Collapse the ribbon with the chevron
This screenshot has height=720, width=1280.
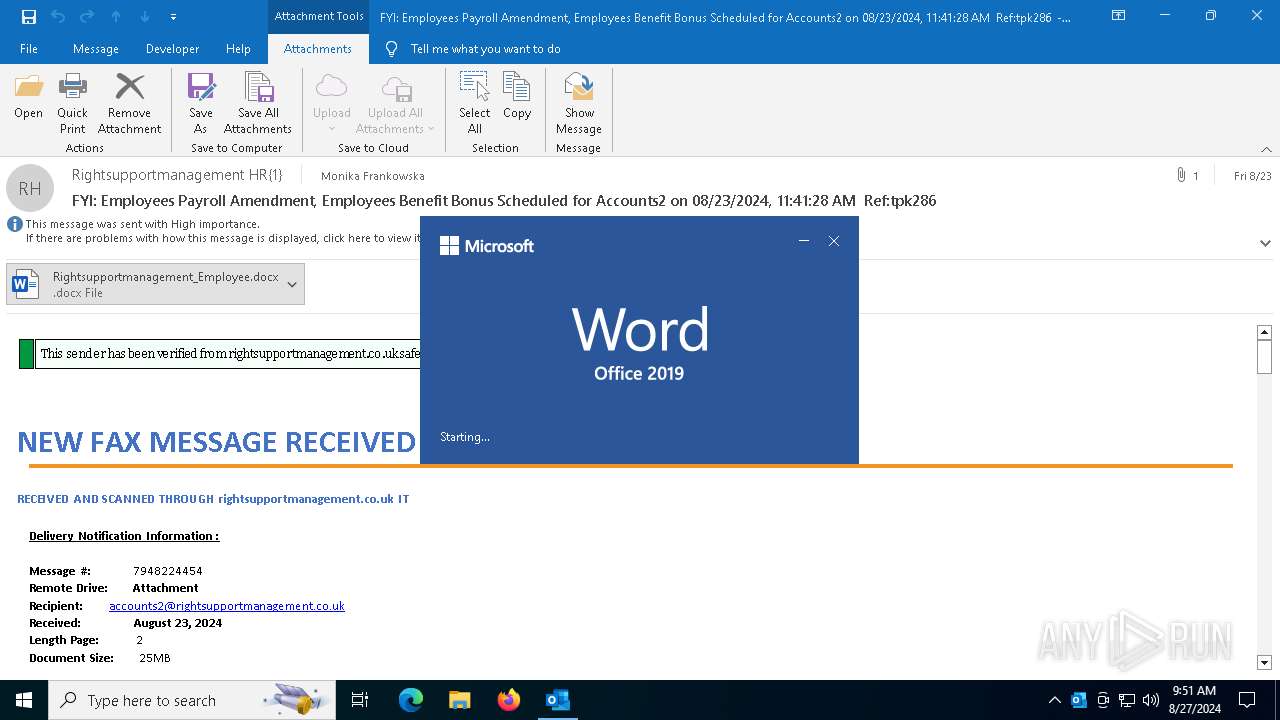(x=1266, y=149)
